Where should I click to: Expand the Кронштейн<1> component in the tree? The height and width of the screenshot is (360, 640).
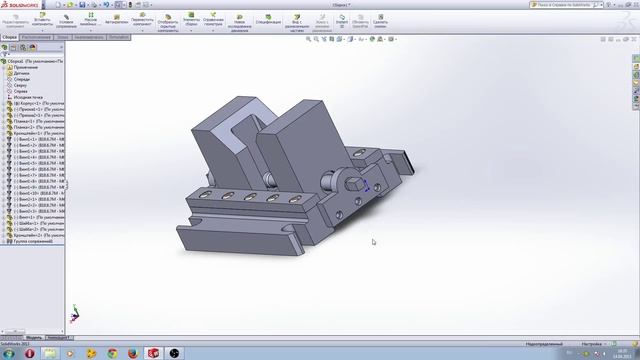4,133
